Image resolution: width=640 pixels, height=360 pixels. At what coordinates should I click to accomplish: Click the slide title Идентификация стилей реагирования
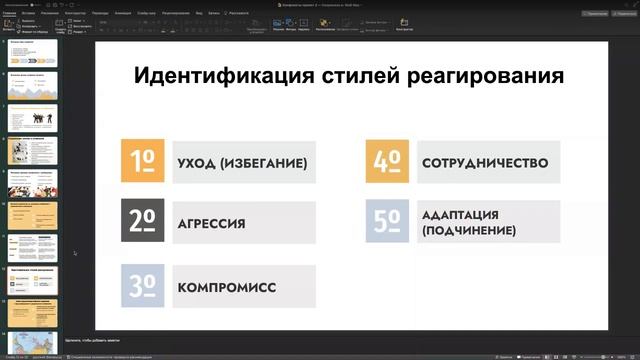pos(349,76)
